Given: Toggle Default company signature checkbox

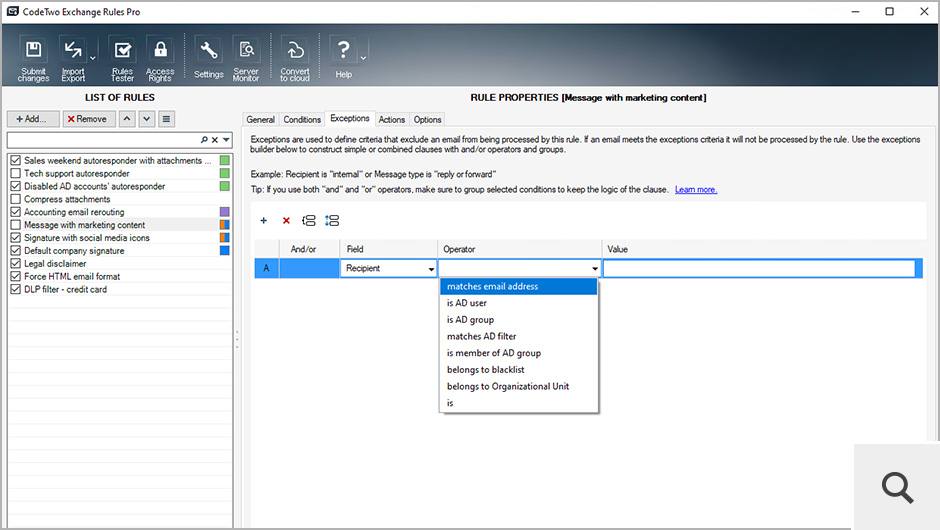Looking at the screenshot, I should click(16, 251).
